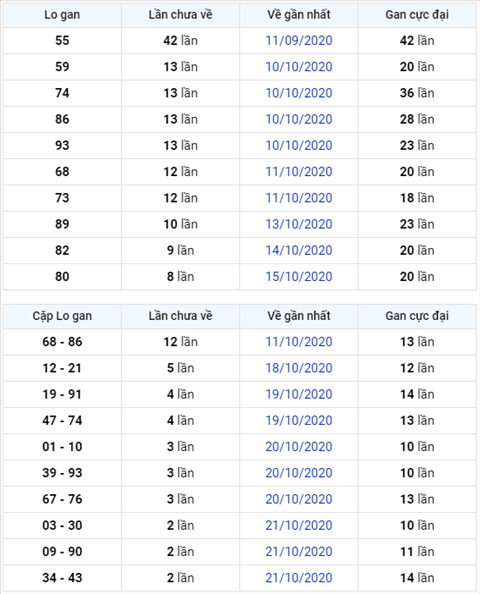Image resolution: width=480 pixels, height=594 pixels.
Task: Select the 'Gan cực đại' header in top table
Action: pos(417,15)
